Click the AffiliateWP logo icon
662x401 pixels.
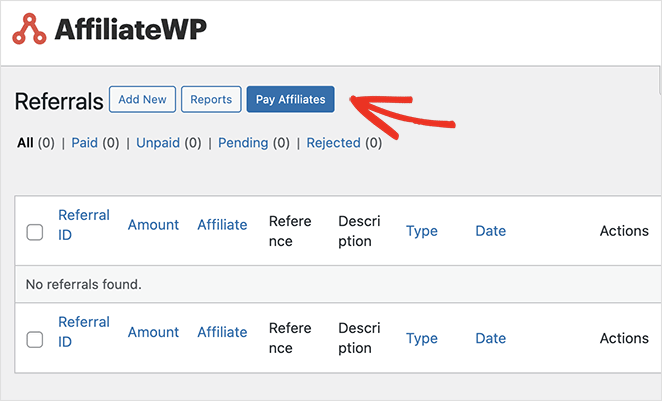pos(29,28)
